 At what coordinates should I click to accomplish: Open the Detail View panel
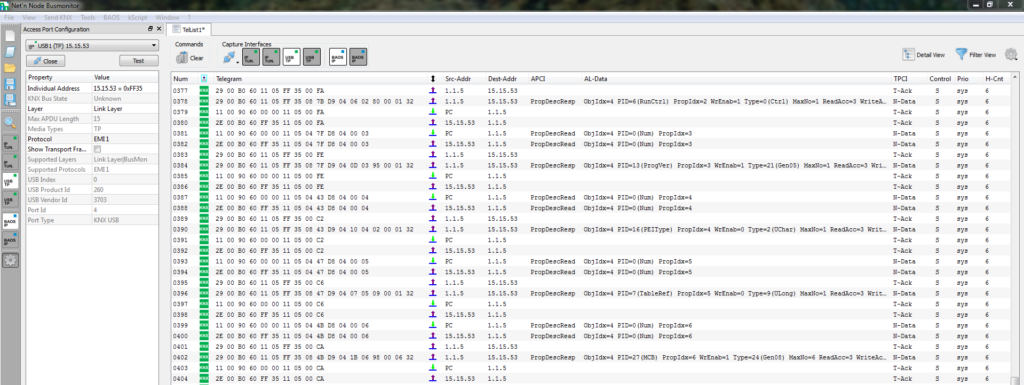(923, 55)
